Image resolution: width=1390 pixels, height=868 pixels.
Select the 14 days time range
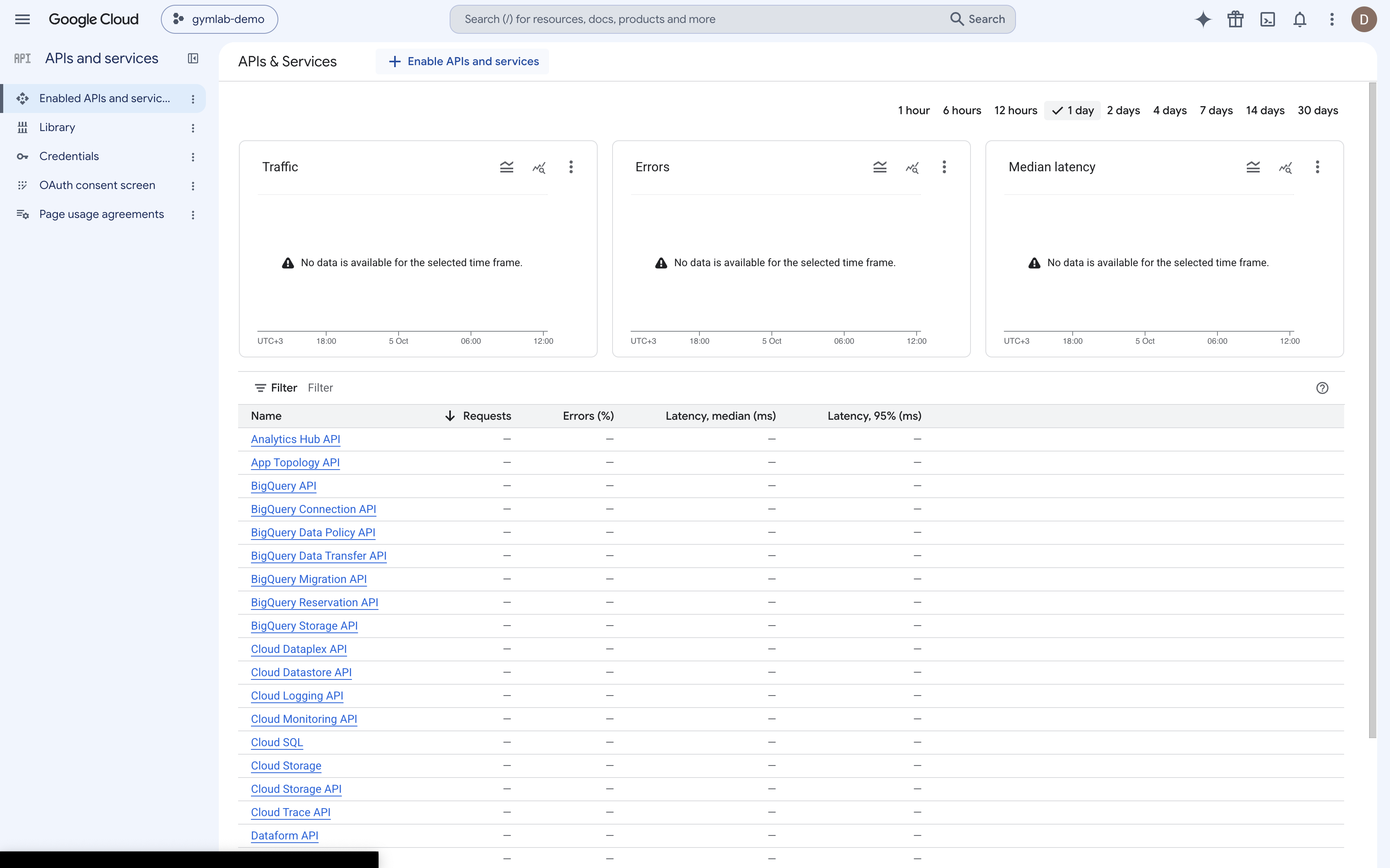1265,110
